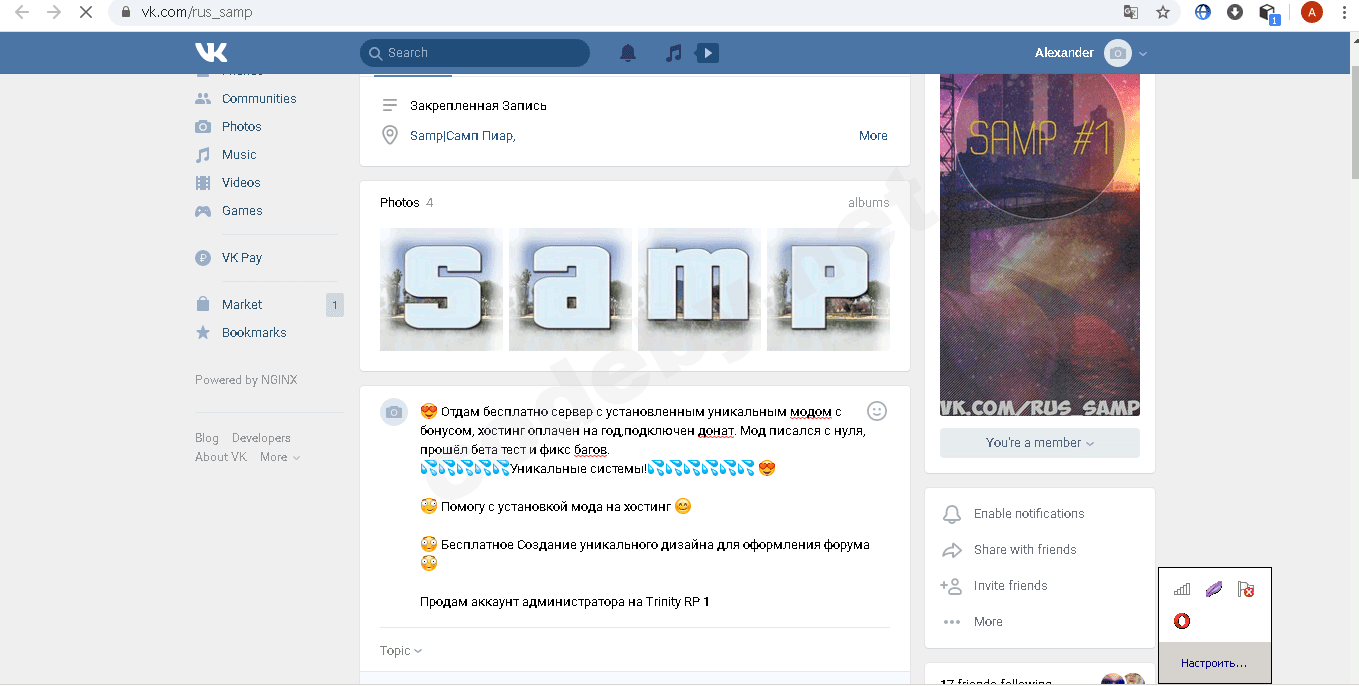
Task: Expand the Alexander account dropdown
Action: point(1143,53)
